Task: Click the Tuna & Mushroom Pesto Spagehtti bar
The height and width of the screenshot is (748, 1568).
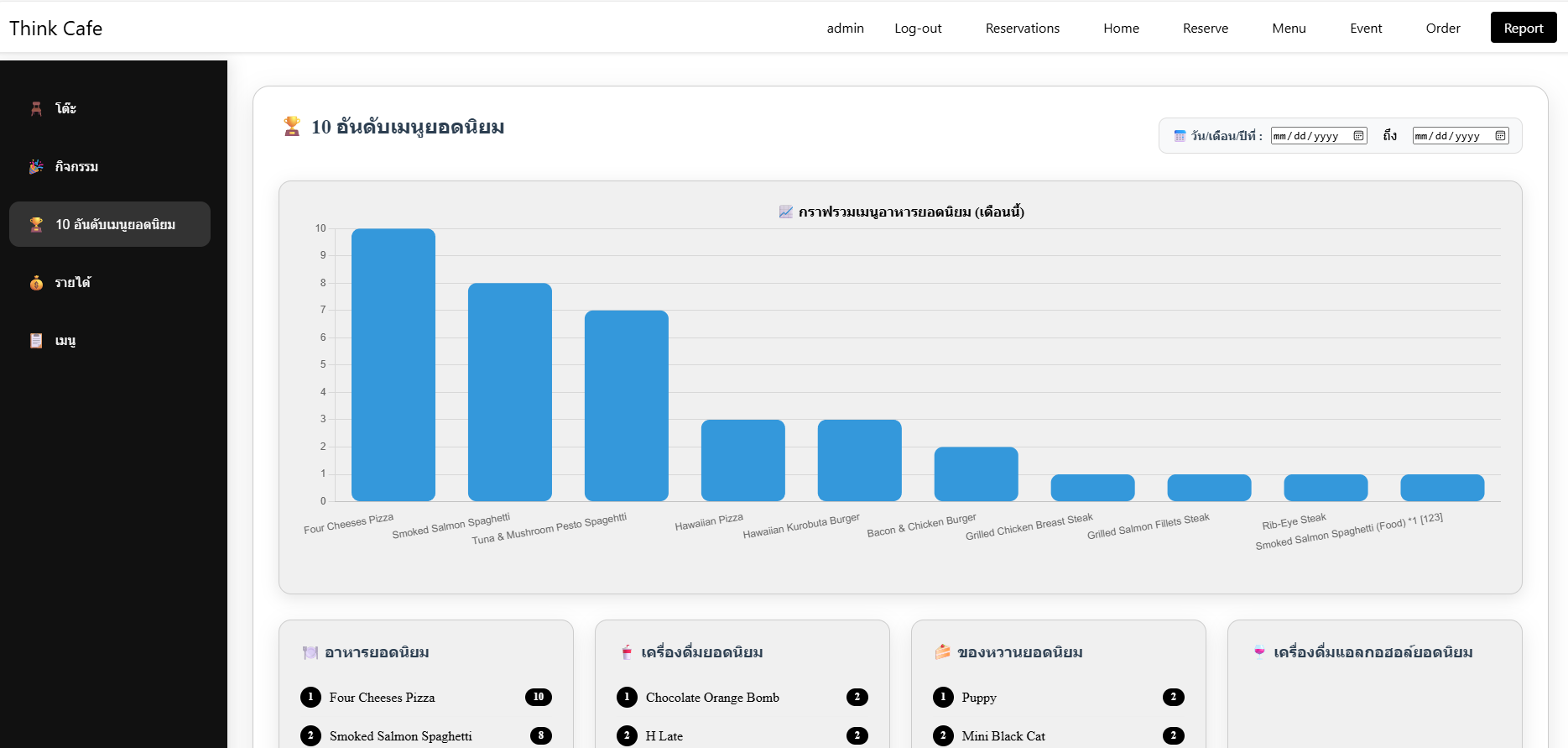Action: tap(627, 405)
